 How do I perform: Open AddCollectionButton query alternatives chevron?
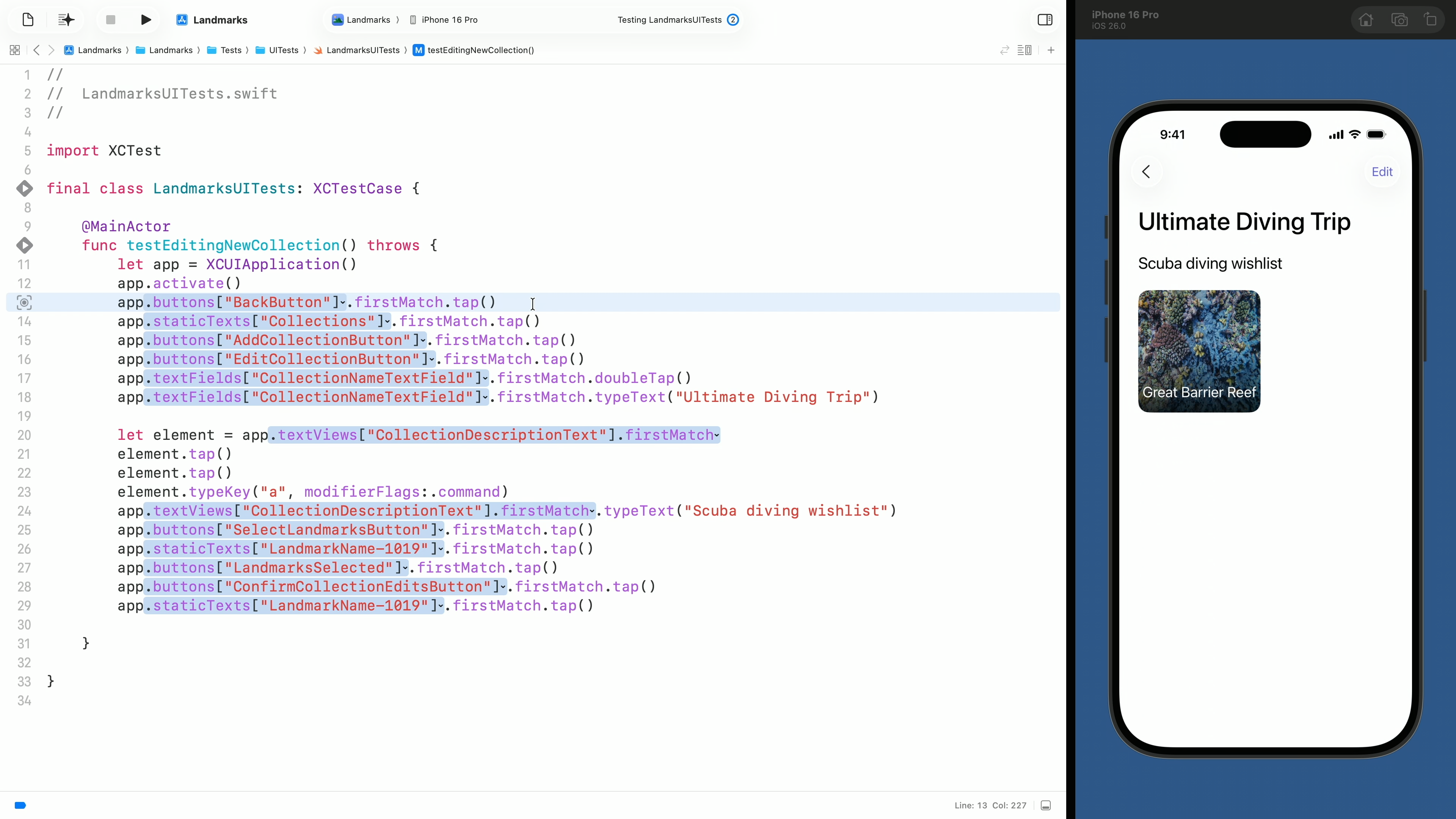[x=423, y=341]
